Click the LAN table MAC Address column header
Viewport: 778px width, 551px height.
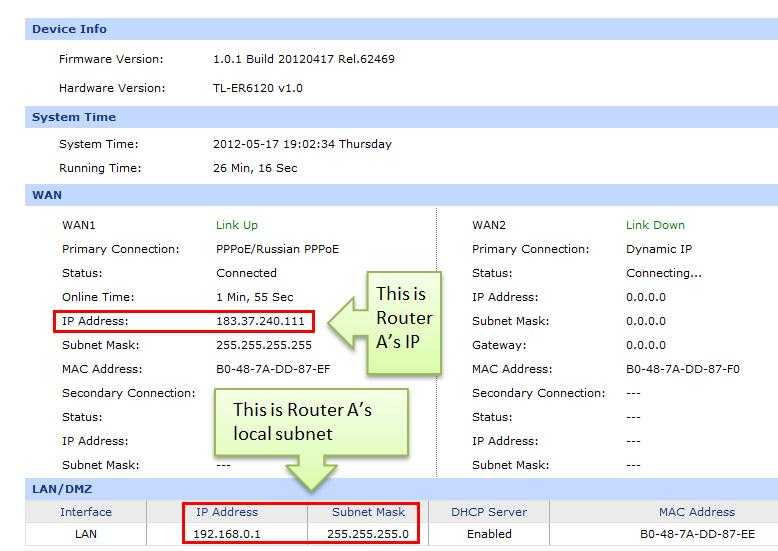click(697, 512)
